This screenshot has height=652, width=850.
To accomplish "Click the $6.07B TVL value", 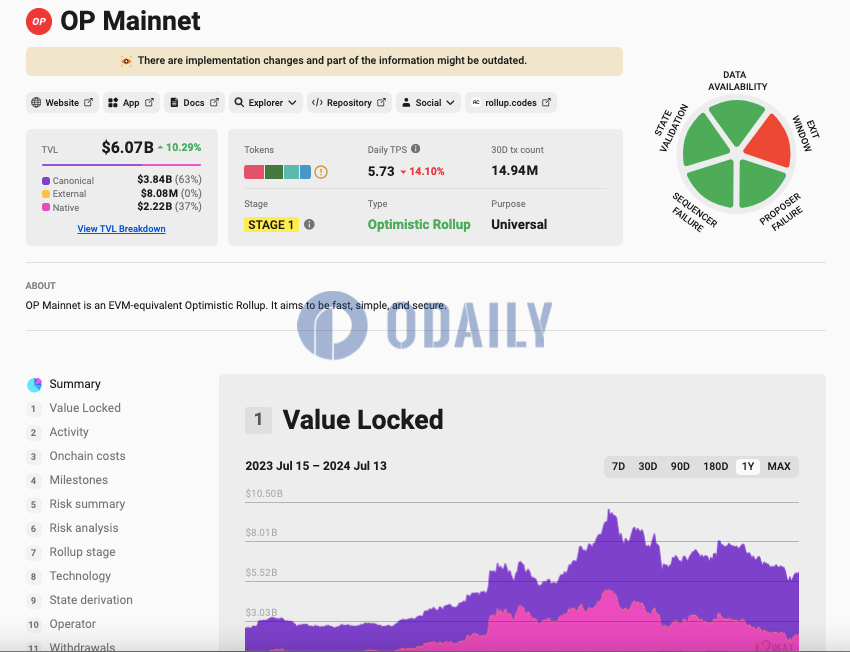I will (x=127, y=147).
